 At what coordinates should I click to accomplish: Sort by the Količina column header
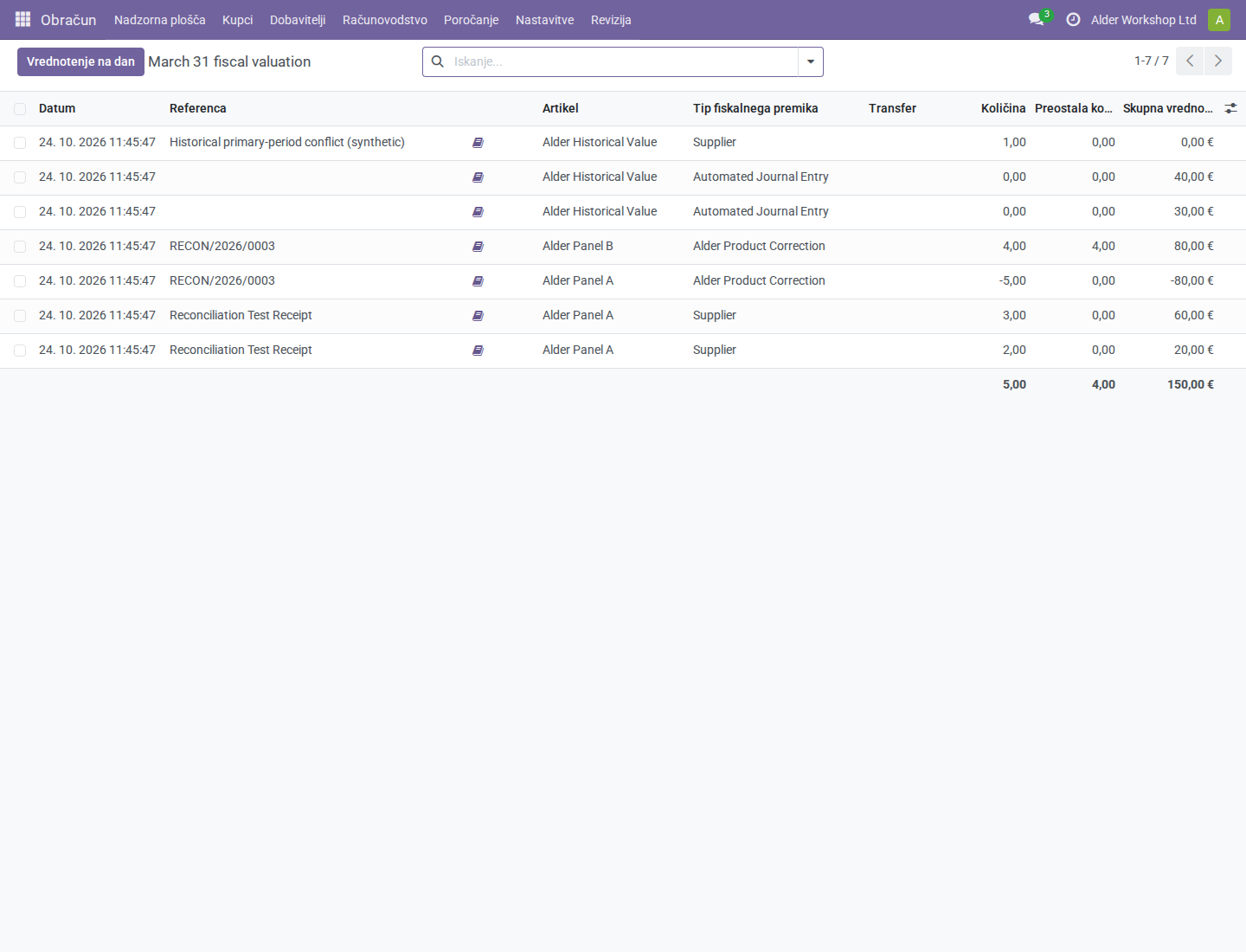[1004, 108]
